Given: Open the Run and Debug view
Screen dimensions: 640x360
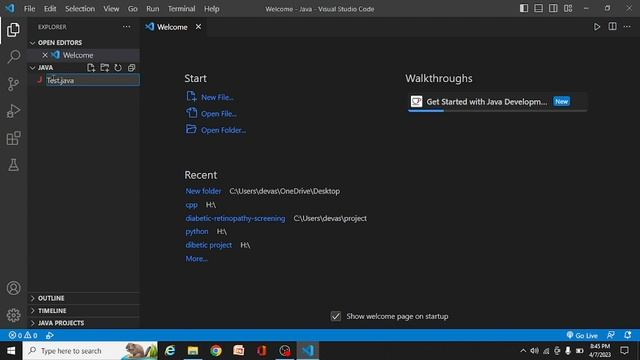Looking at the screenshot, I should point(13,111).
